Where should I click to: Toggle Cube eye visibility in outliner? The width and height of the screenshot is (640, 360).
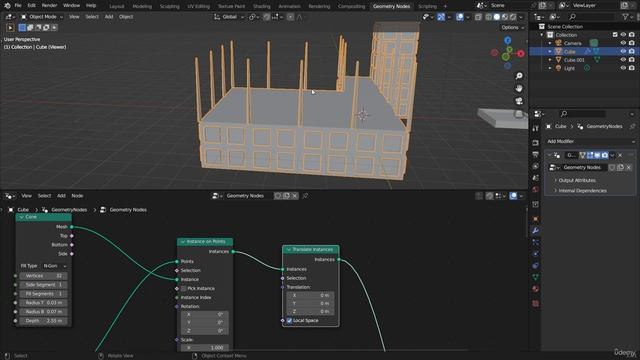pyautogui.click(x=623, y=51)
